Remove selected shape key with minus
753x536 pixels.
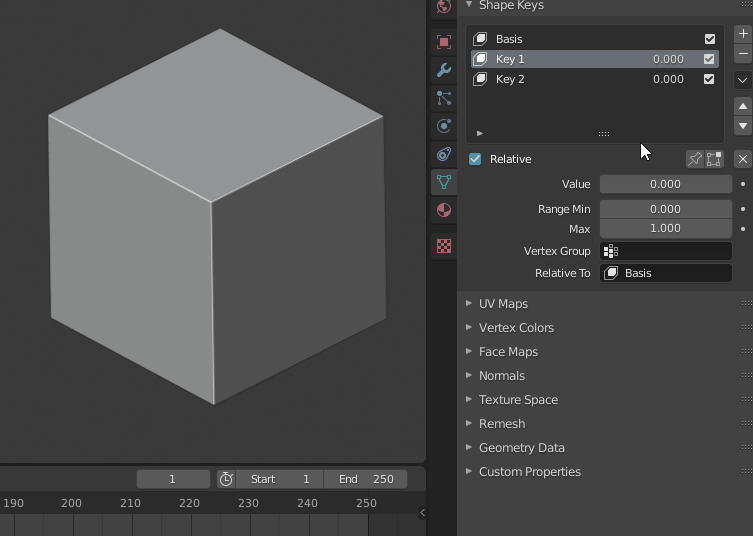743,53
